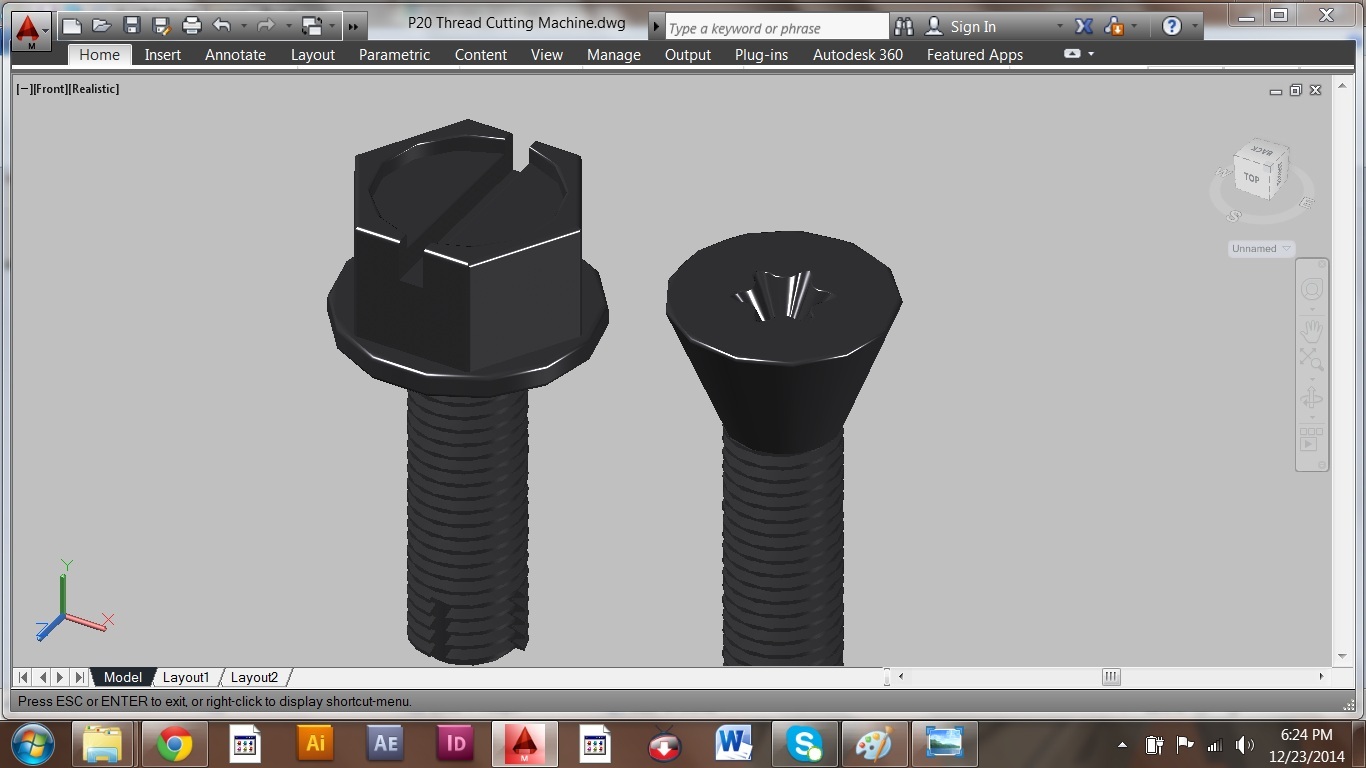Expand the Sign In dropdown arrow

pos(1060,27)
